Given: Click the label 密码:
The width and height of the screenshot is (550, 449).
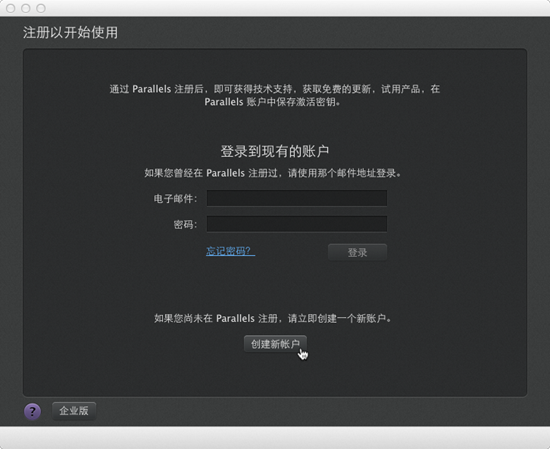Looking at the screenshot, I should click(x=185, y=224).
